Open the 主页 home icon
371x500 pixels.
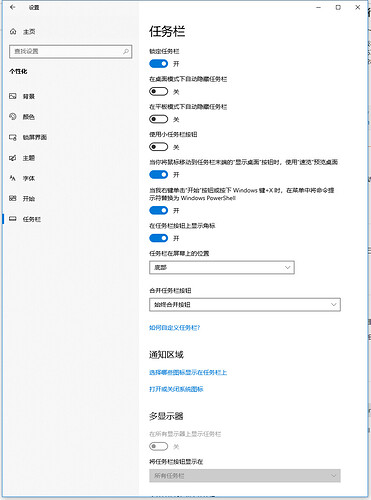13,32
